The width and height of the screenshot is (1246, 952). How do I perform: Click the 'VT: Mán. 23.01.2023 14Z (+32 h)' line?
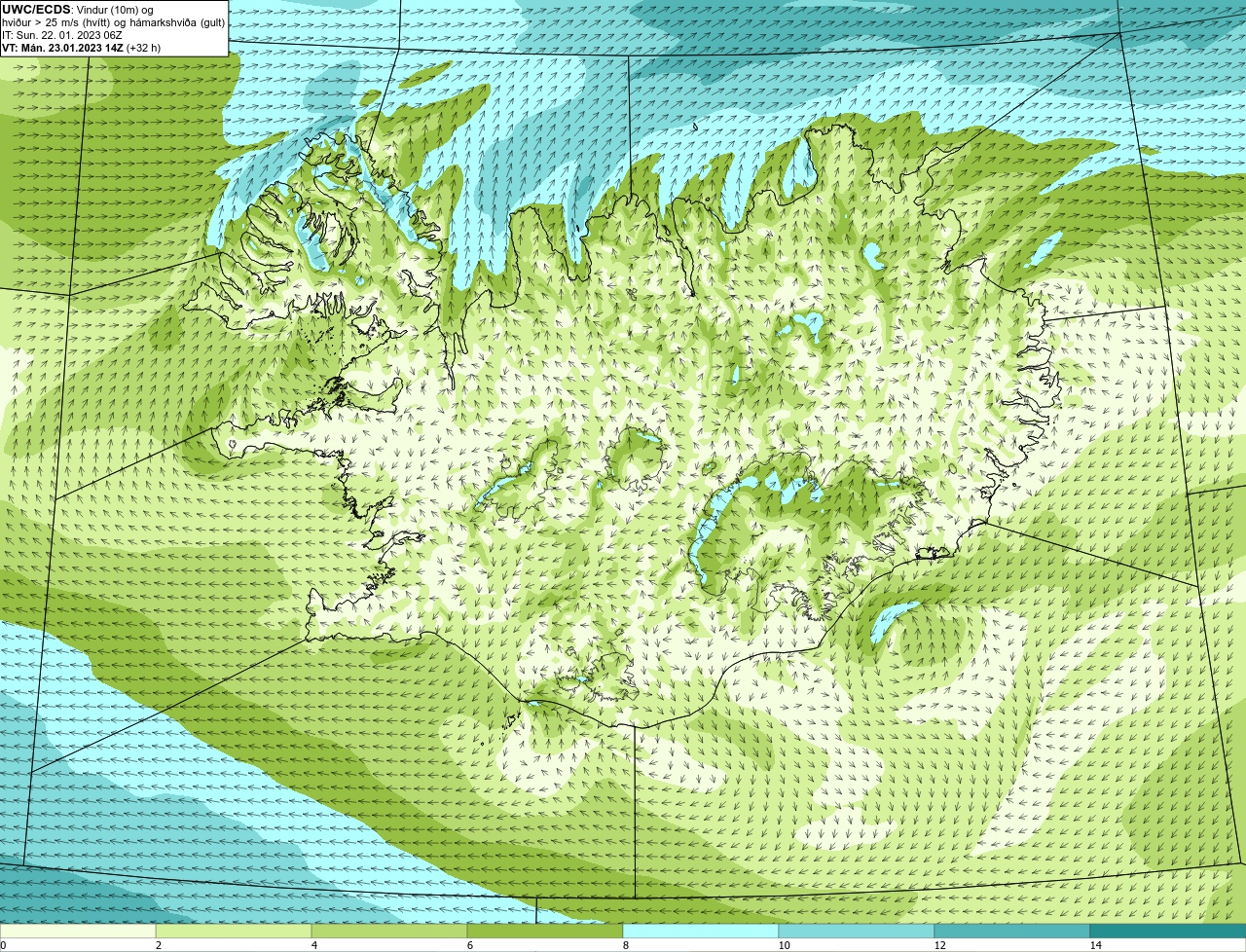(x=82, y=48)
